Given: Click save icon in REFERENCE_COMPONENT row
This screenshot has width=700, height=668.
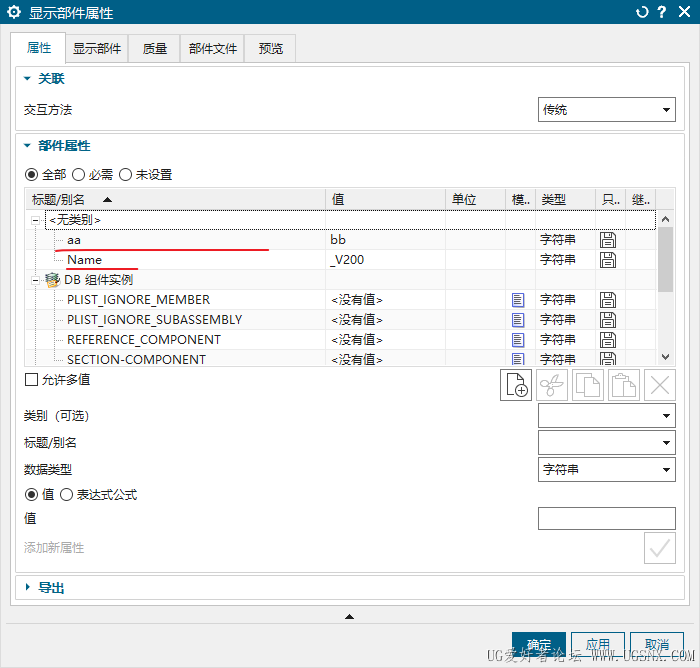Looking at the screenshot, I should pos(608,340).
